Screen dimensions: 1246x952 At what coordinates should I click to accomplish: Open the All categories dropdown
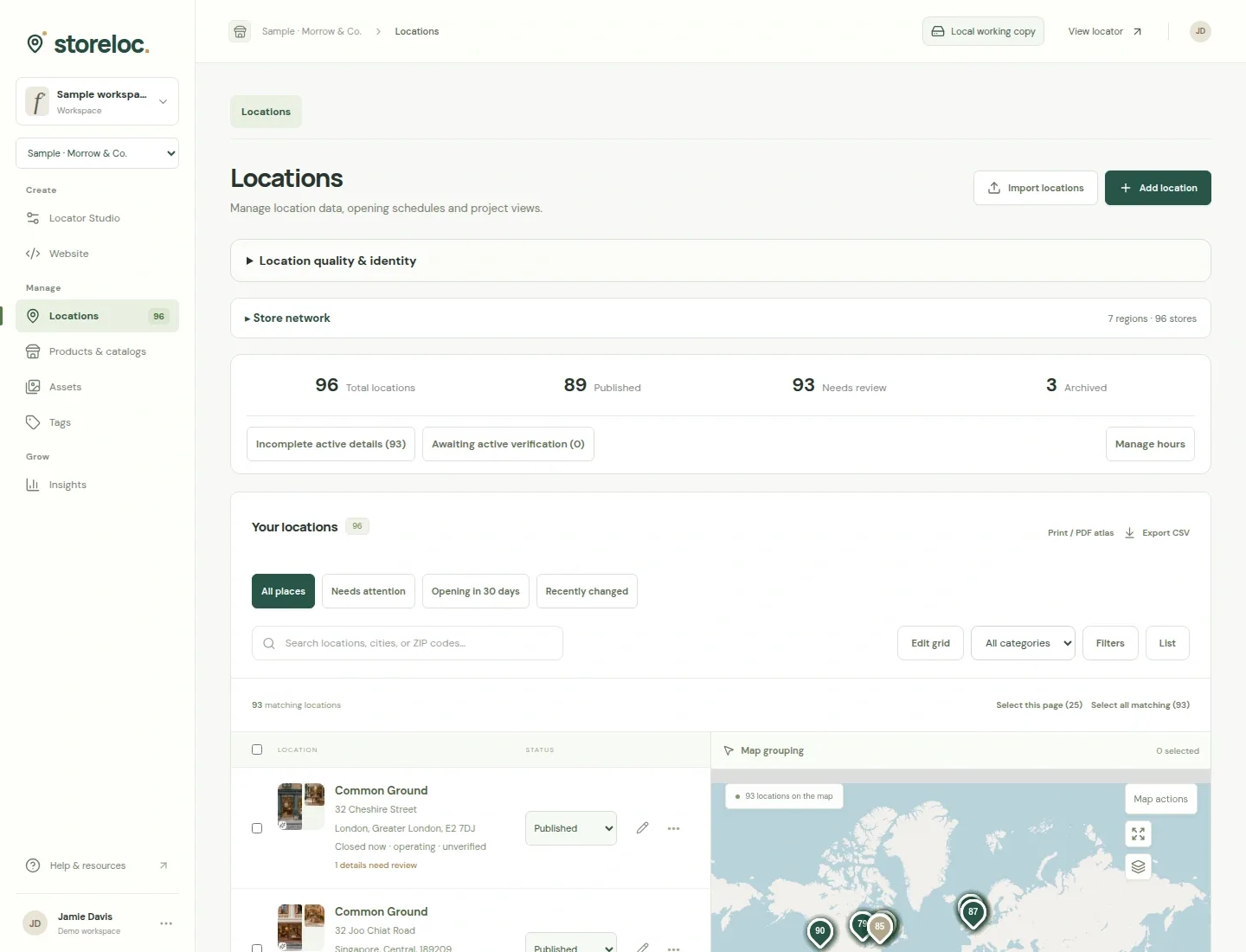(1024, 643)
